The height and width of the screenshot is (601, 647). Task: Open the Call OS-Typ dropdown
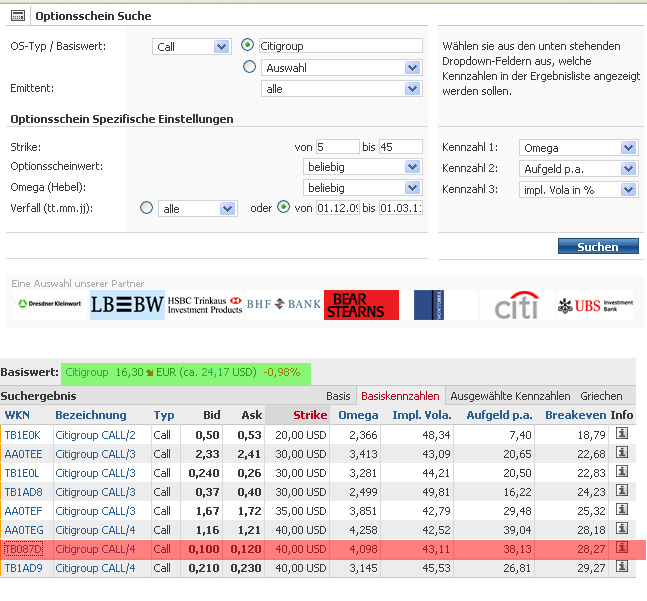pos(193,46)
